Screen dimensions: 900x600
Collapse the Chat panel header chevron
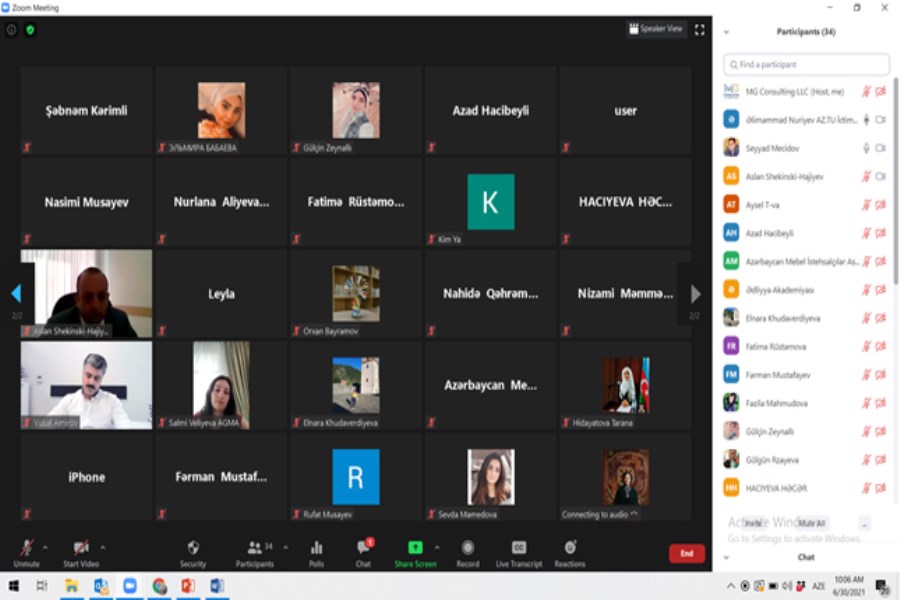(x=727, y=558)
